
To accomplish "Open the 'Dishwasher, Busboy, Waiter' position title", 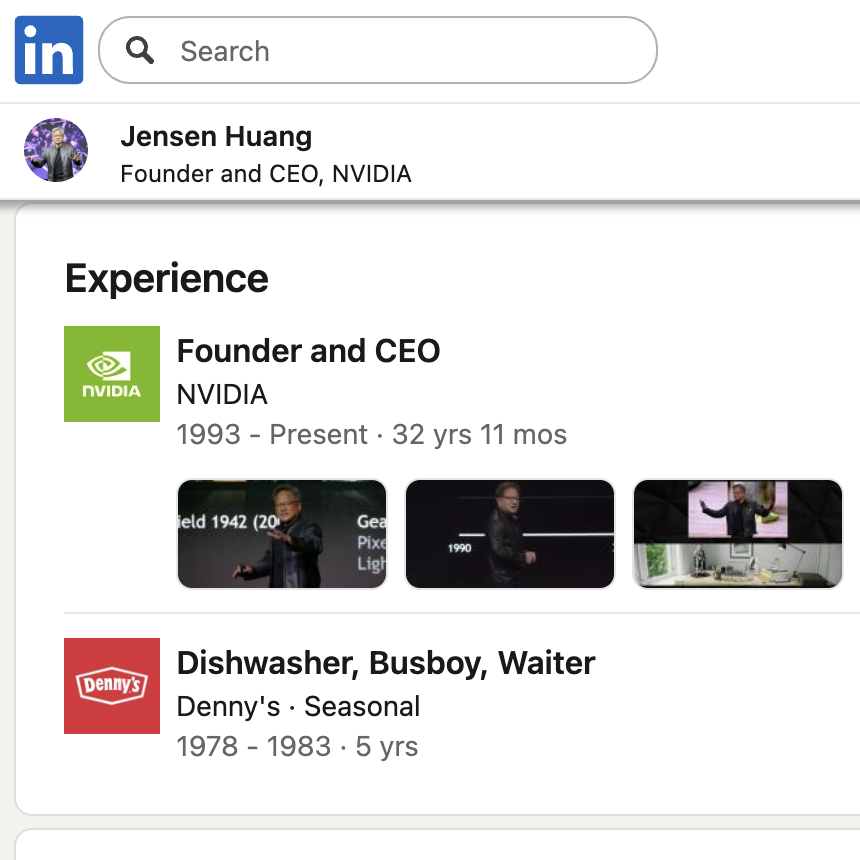I will tap(386, 663).
